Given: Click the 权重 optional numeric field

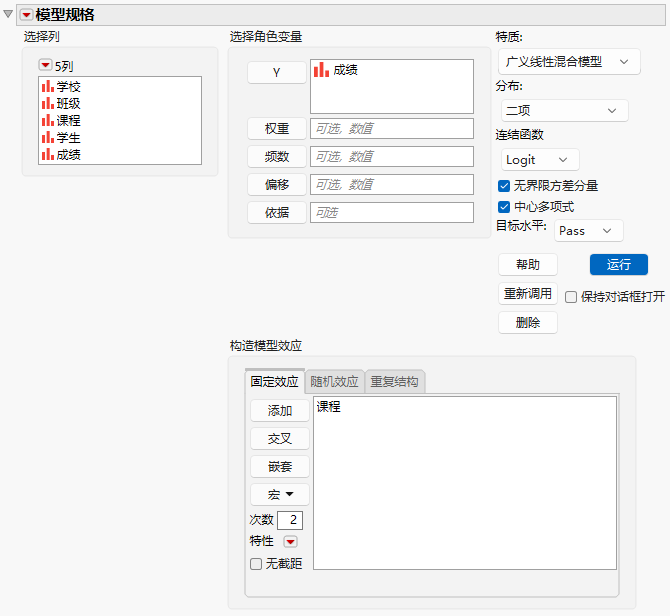Looking at the screenshot, I should click(392, 129).
